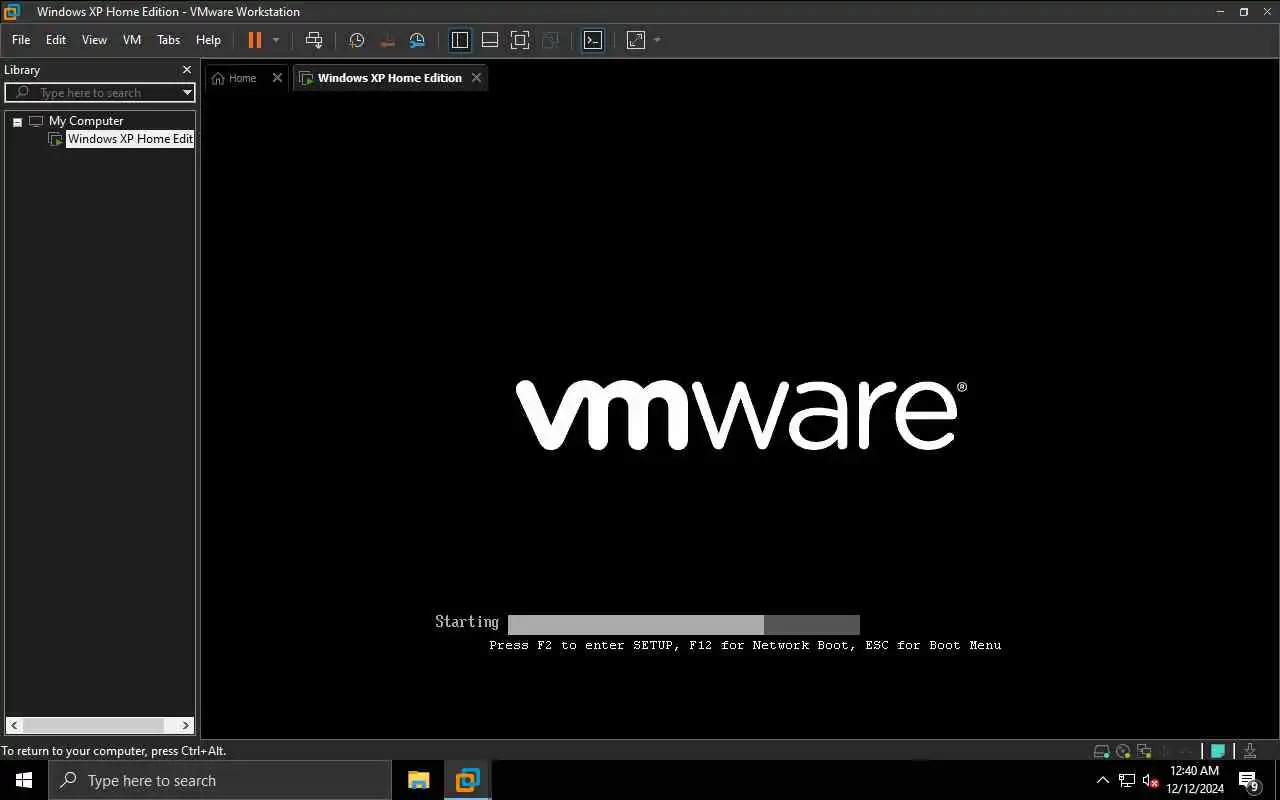The width and height of the screenshot is (1280, 800).
Task: Open File Explorer from the taskbar
Action: [418, 780]
